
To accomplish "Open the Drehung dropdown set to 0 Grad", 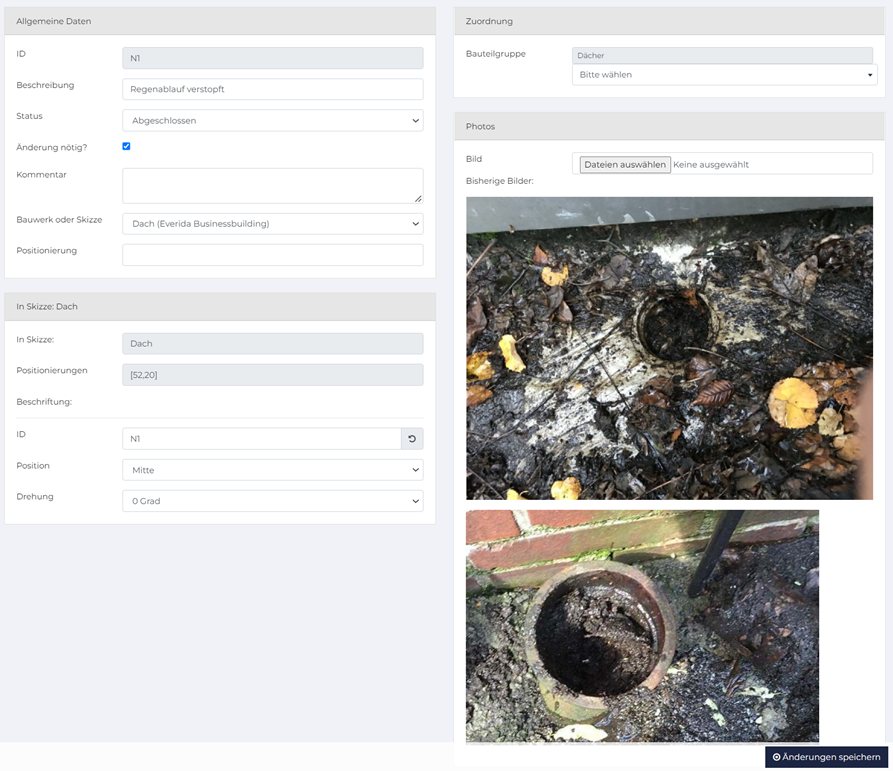I will click(x=273, y=501).
